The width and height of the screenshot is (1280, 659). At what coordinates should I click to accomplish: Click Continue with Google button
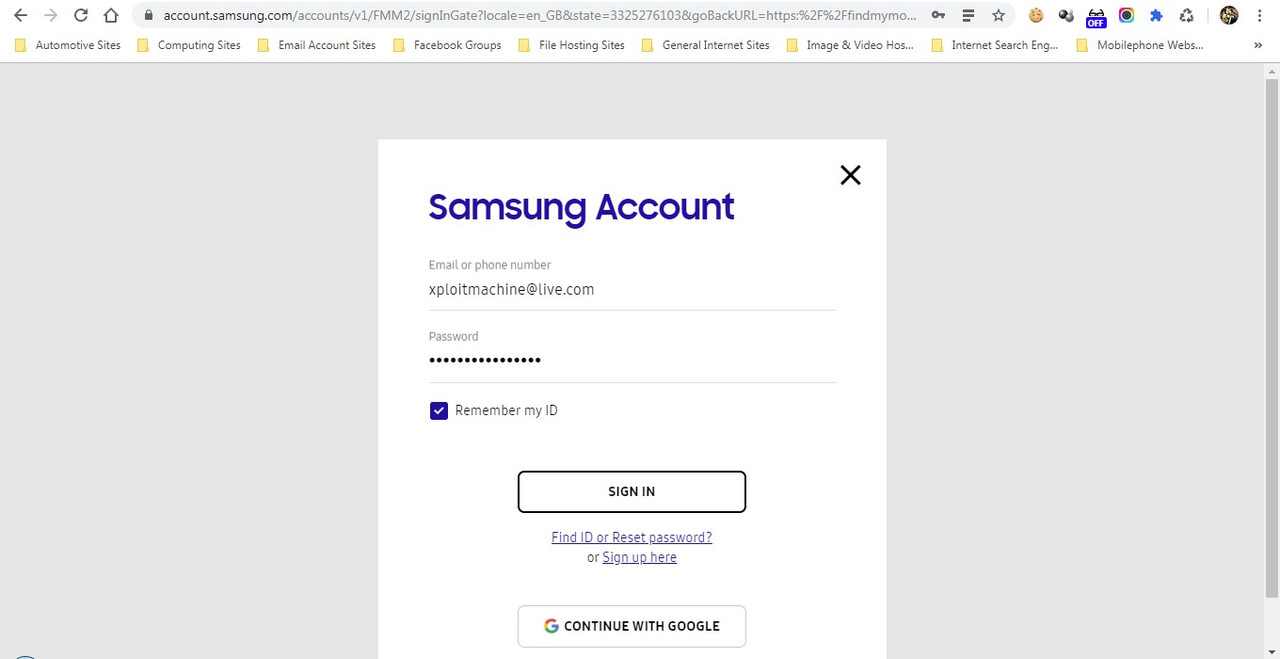click(x=632, y=626)
